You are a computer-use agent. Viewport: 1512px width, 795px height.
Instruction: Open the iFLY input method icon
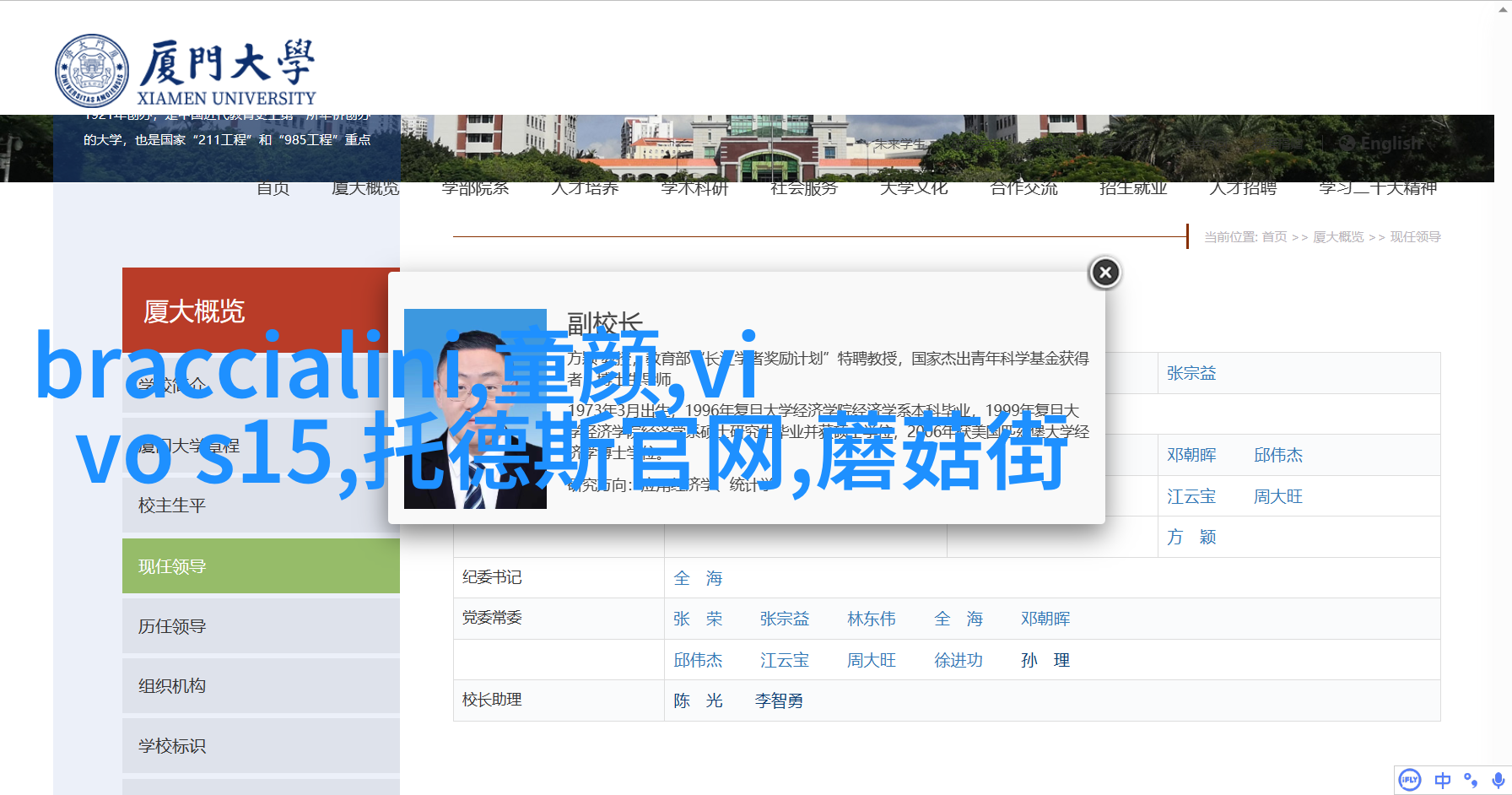pos(1410,780)
